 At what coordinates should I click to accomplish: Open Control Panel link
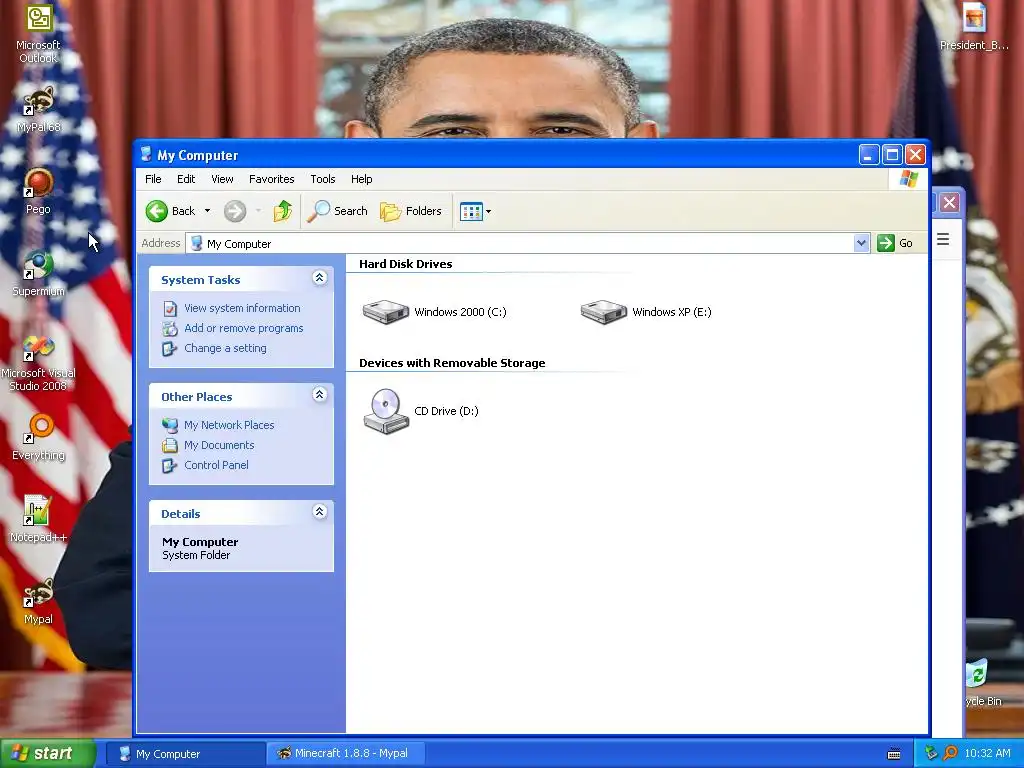216,466
